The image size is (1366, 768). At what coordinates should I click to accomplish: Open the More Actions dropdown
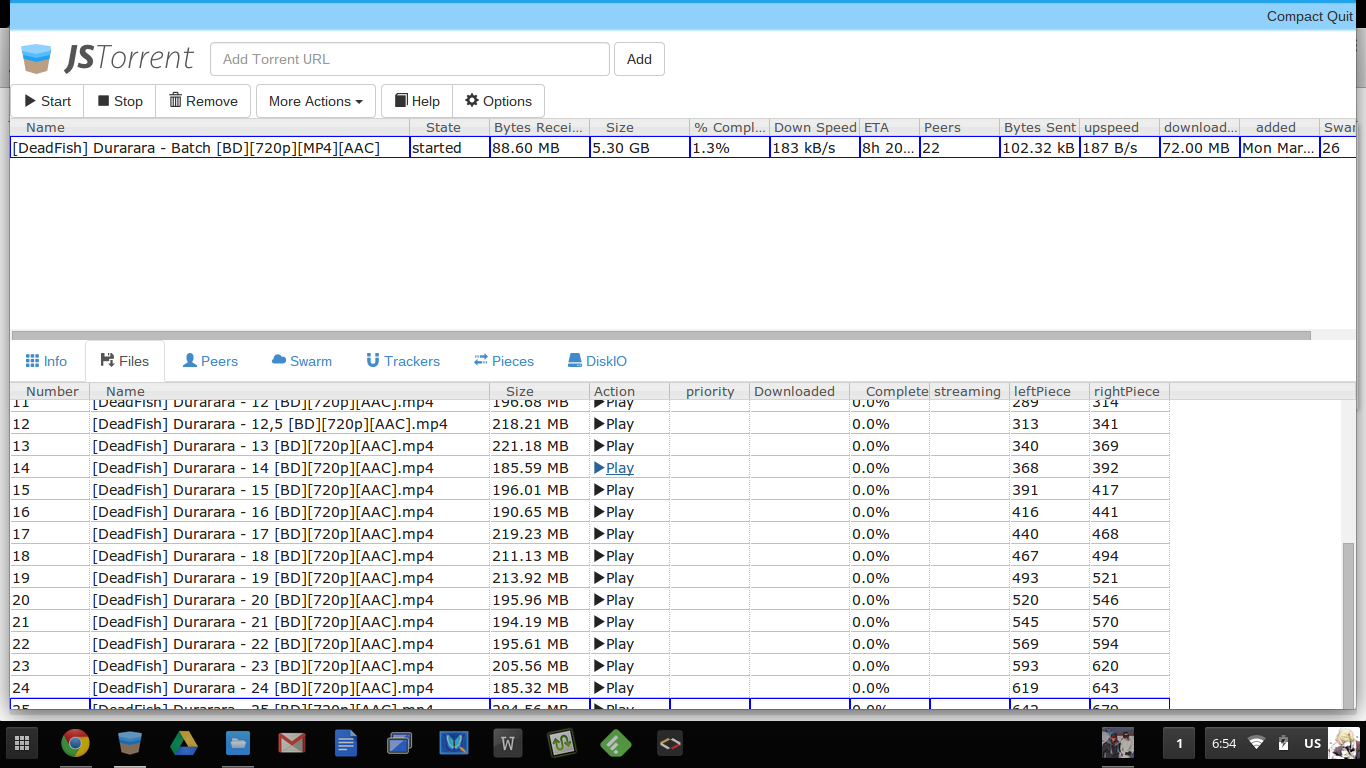(x=316, y=101)
